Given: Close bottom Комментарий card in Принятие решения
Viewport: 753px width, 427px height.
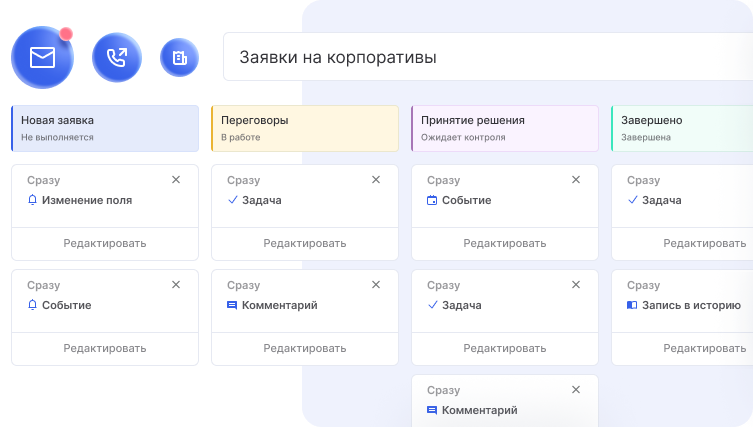Looking at the screenshot, I should coord(575,390).
